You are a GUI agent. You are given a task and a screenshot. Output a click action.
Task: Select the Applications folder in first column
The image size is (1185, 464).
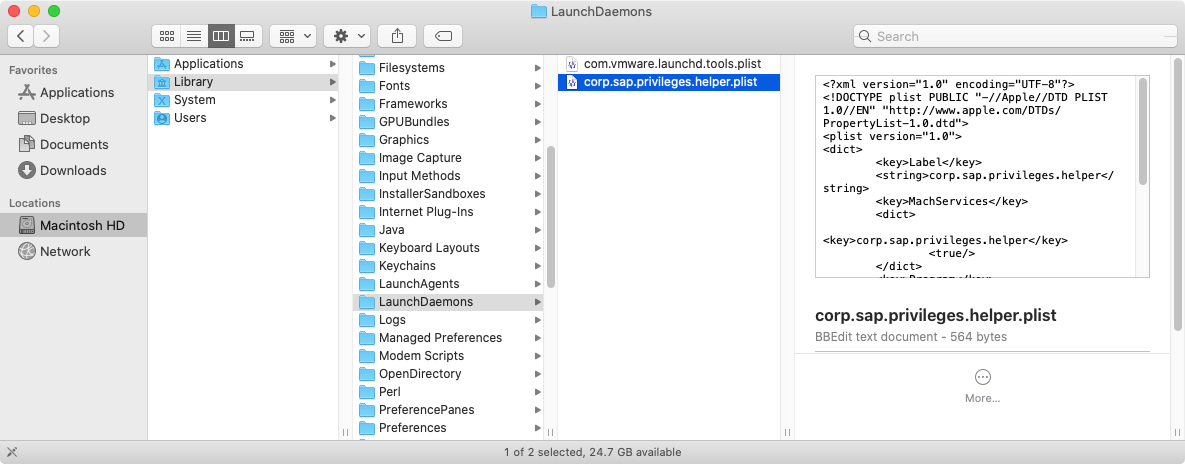(244, 63)
